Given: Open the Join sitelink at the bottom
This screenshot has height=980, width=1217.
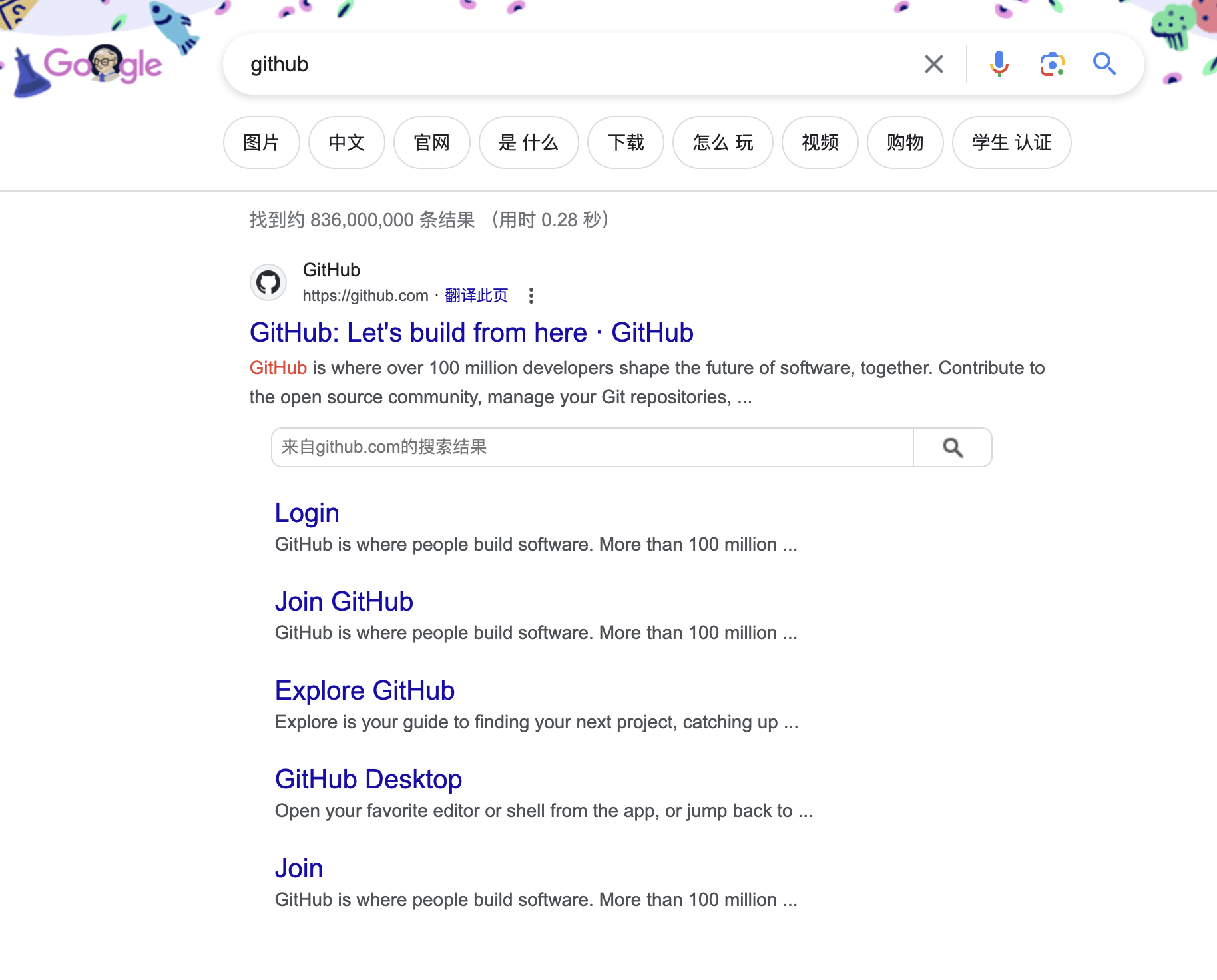Looking at the screenshot, I should pos(299,868).
